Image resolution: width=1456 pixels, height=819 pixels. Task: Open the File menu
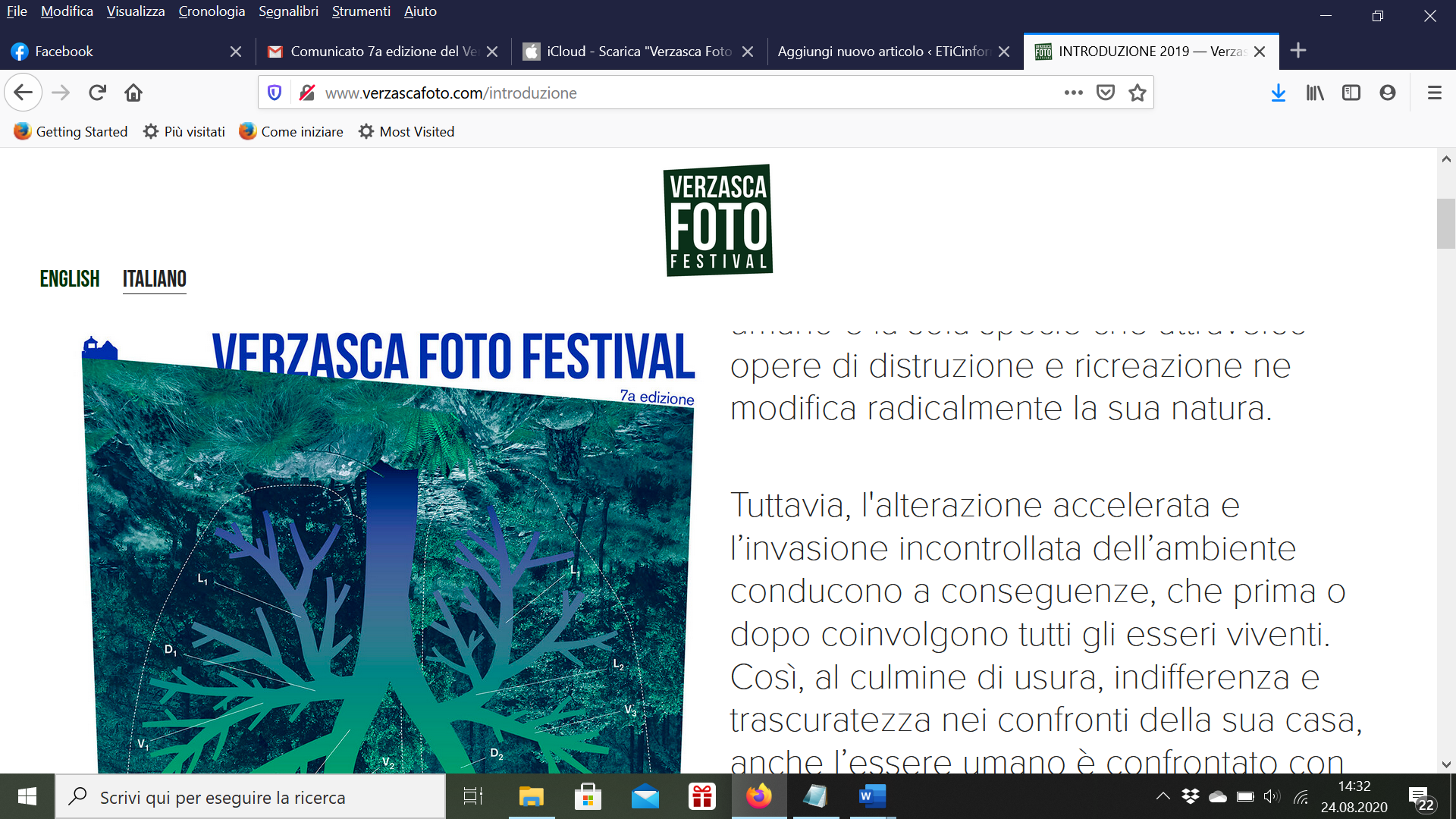(17, 11)
